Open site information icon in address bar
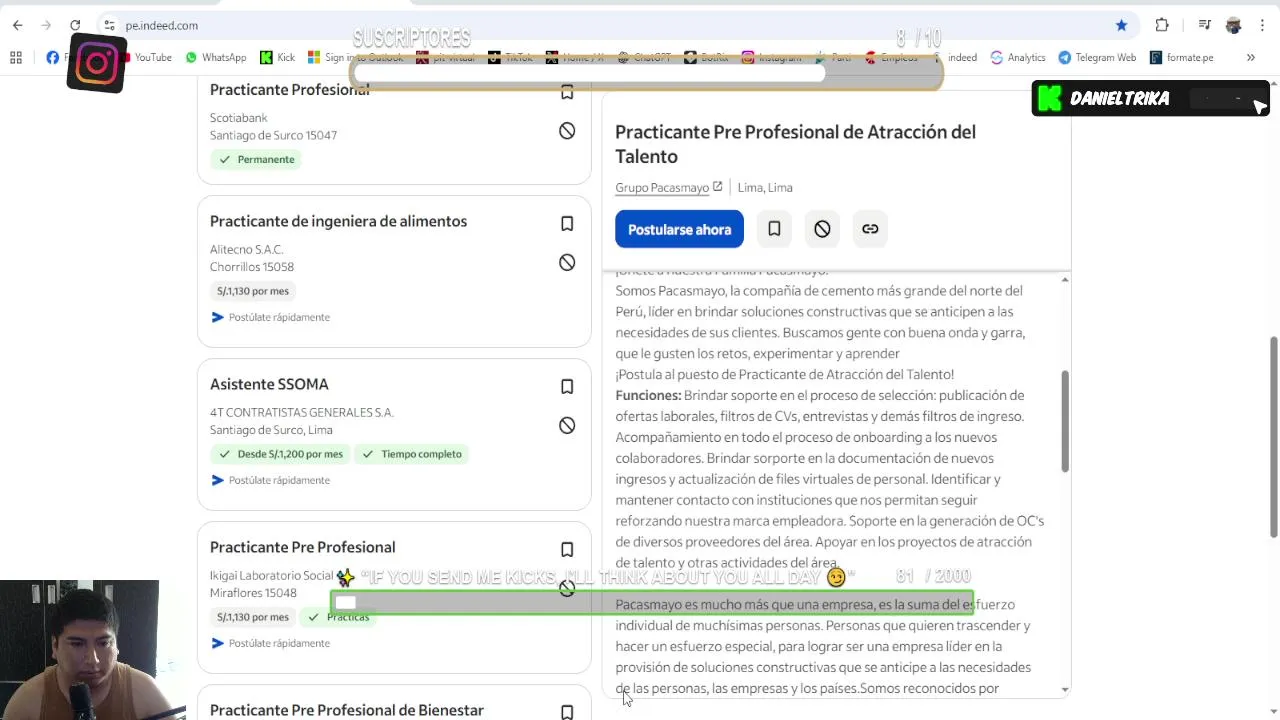 point(109,25)
